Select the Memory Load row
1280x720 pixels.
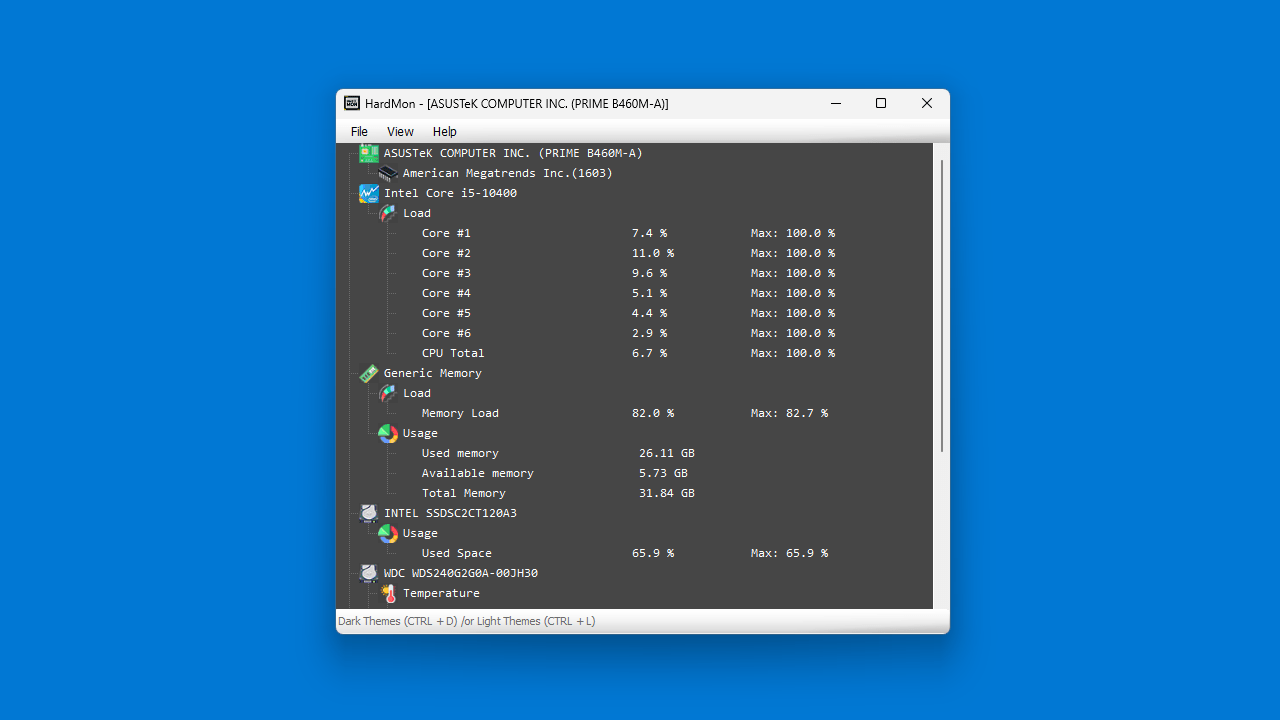(x=625, y=413)
